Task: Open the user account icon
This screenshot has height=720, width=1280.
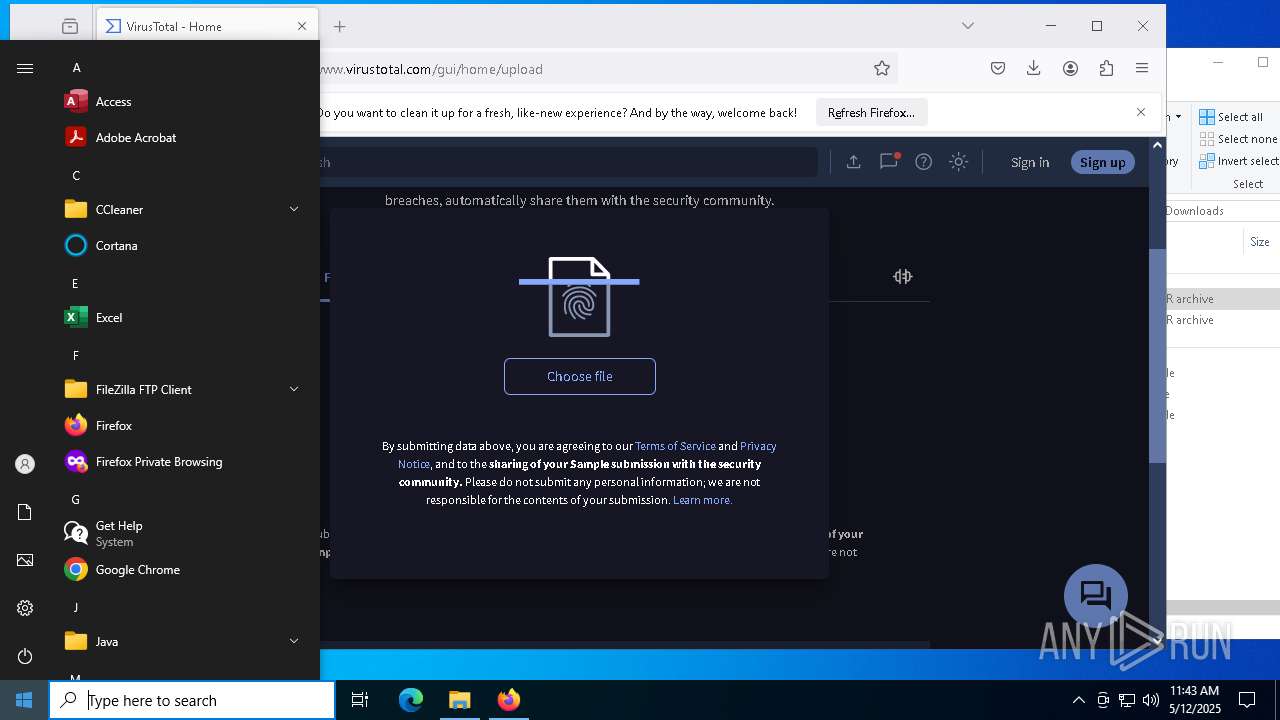Action: [x=25, y=464]
